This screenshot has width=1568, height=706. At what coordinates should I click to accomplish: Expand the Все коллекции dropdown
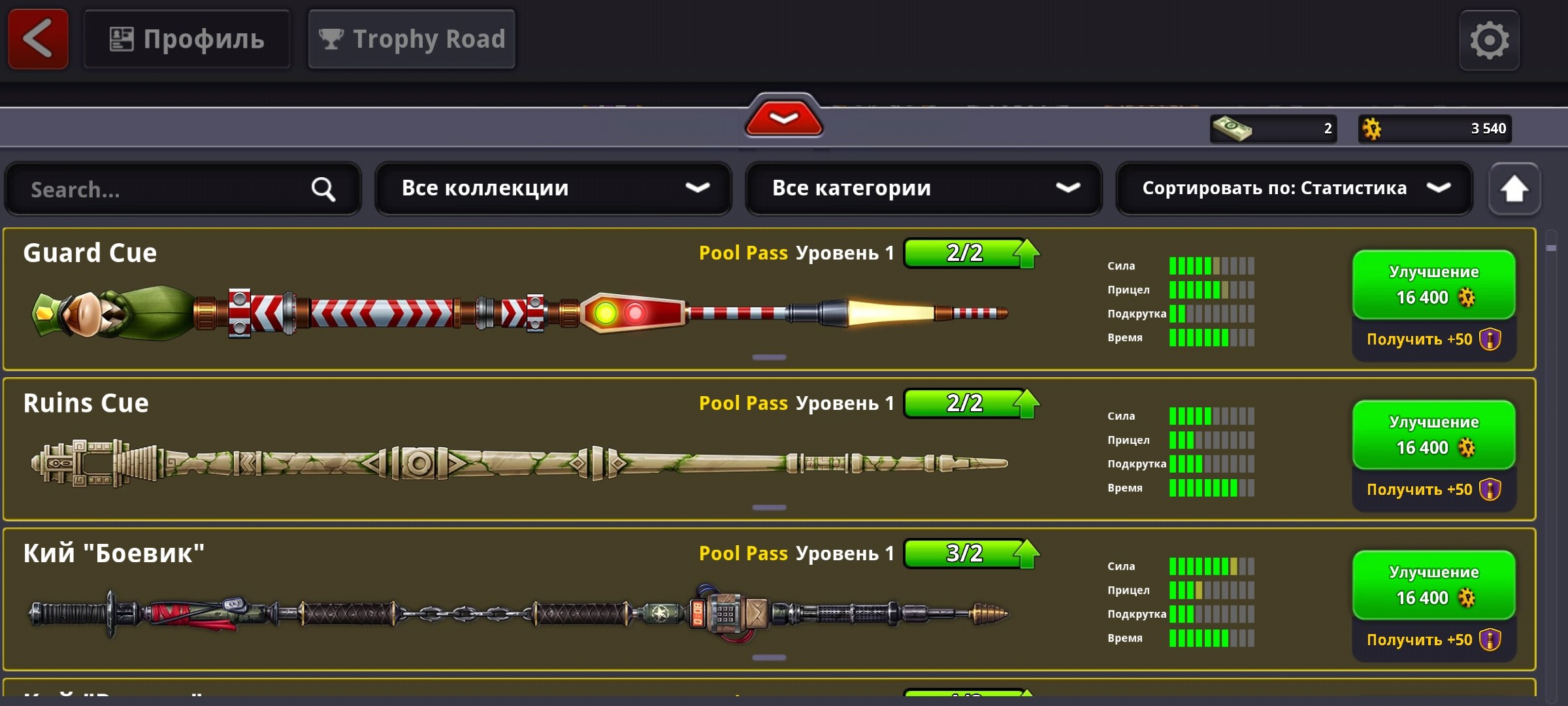pyautogui.click(x=553, y=188)
